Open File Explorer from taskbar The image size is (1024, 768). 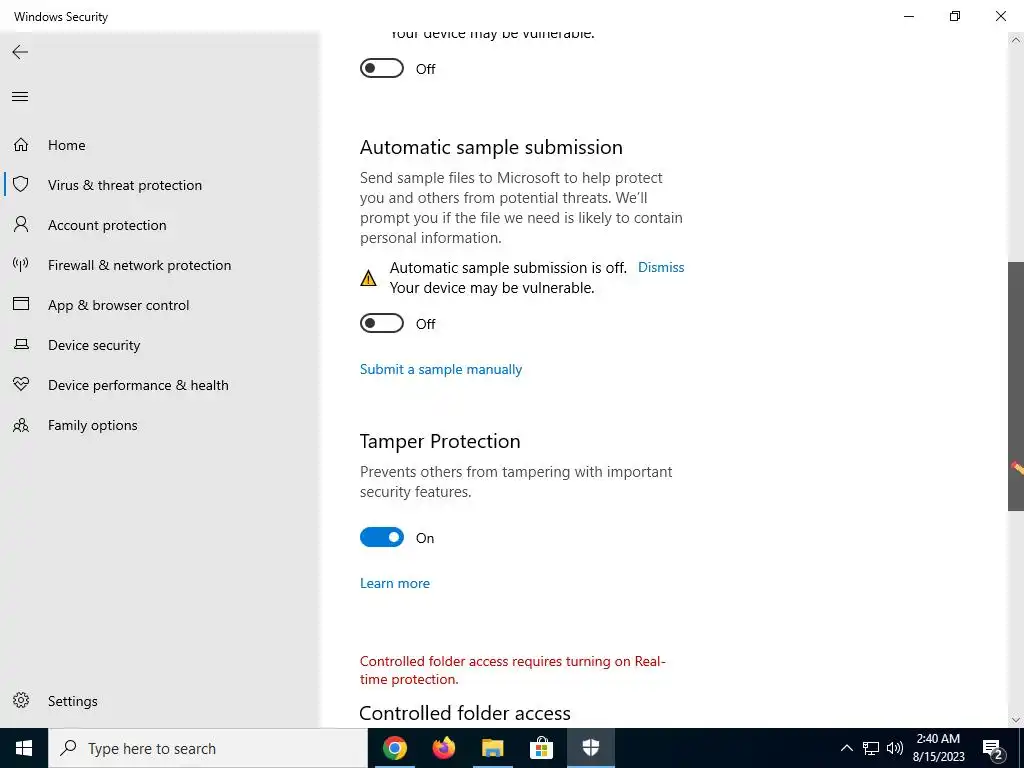click(492, 748)
